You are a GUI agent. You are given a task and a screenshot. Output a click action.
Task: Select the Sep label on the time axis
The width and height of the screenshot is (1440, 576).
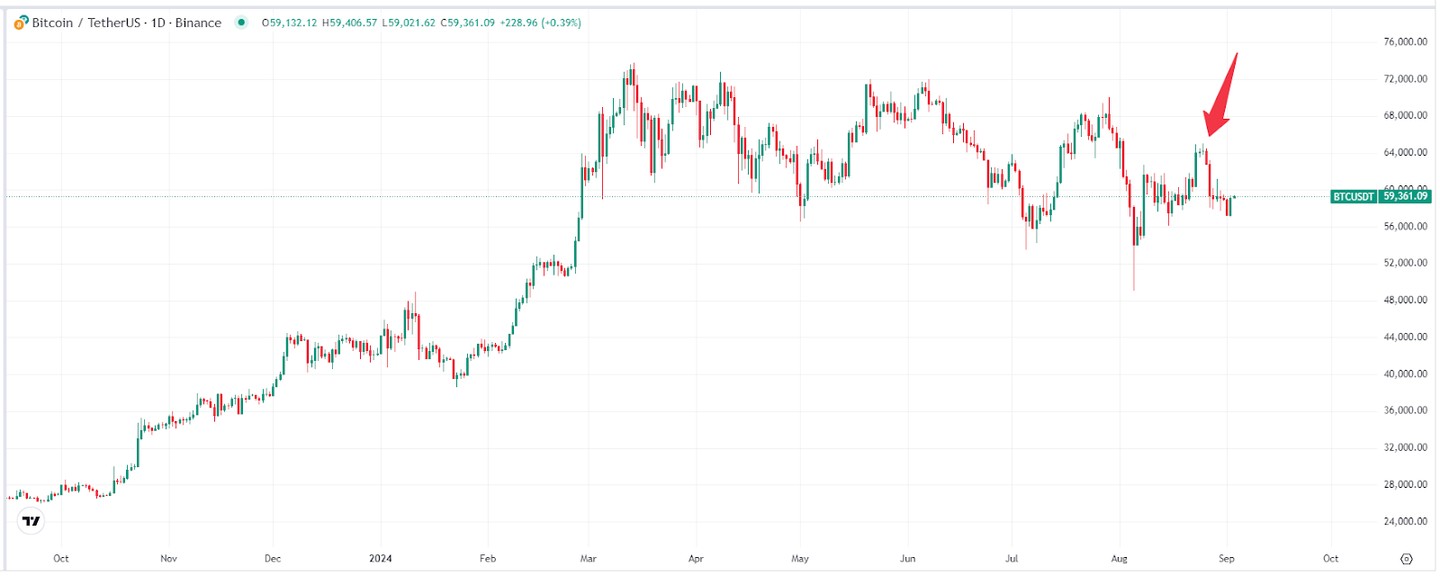1227,559
